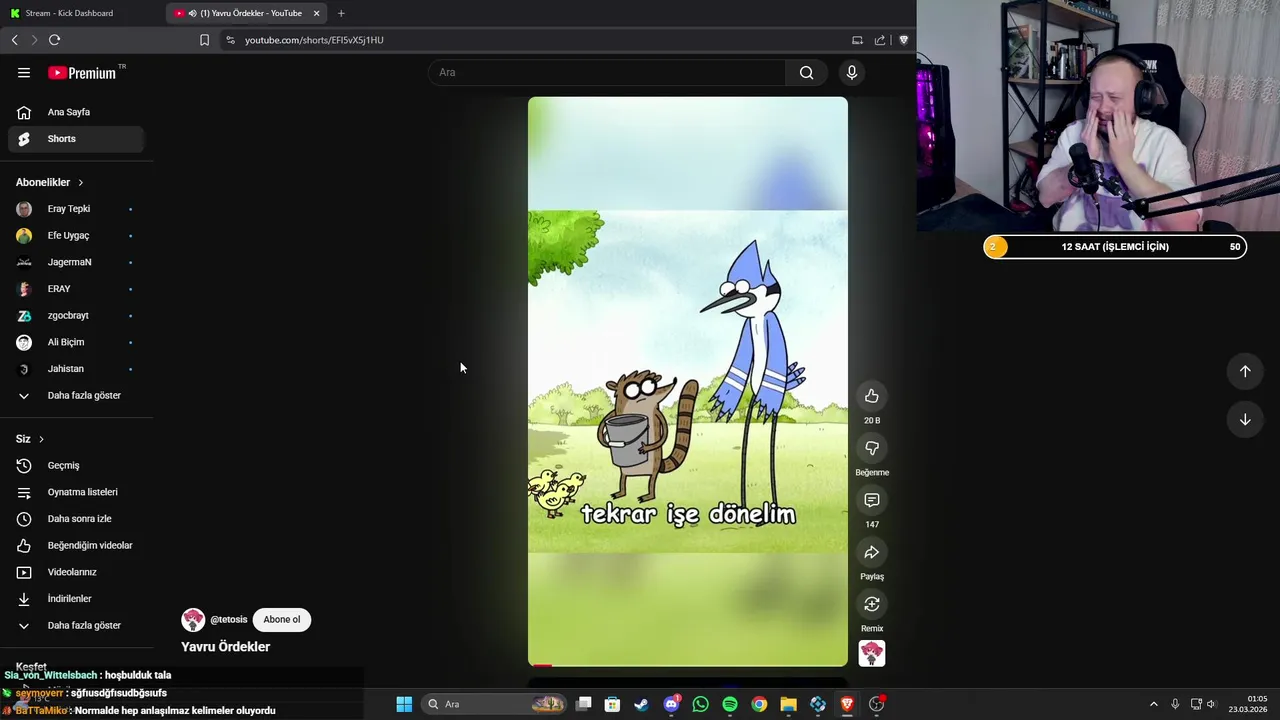Screen dimensions: 1280x720
Task: Close the Yavru Ördekler YouTube tab
Action: [316, 13]
